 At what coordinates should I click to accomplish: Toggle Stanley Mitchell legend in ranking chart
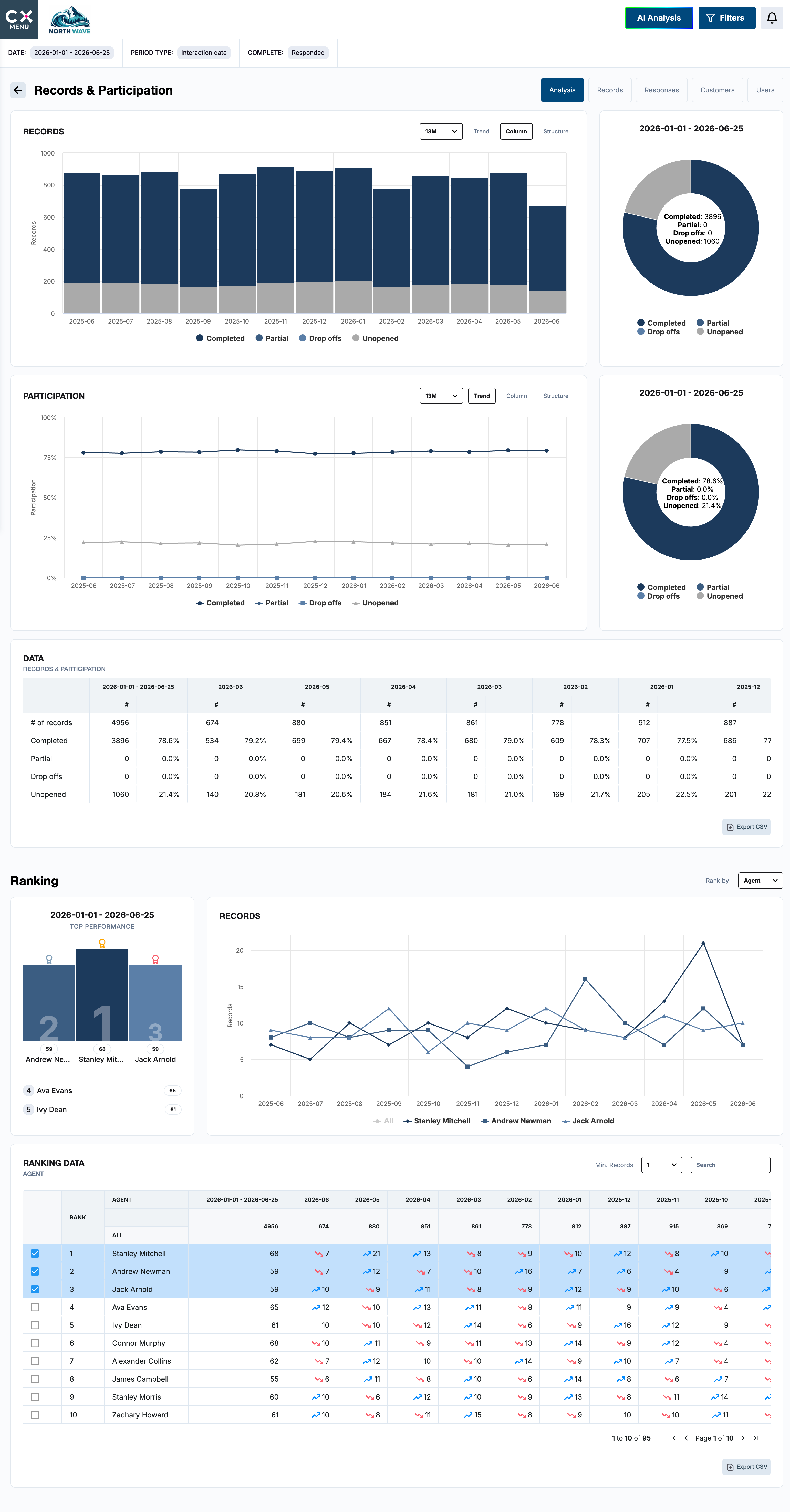click(x=437, y=1121)
